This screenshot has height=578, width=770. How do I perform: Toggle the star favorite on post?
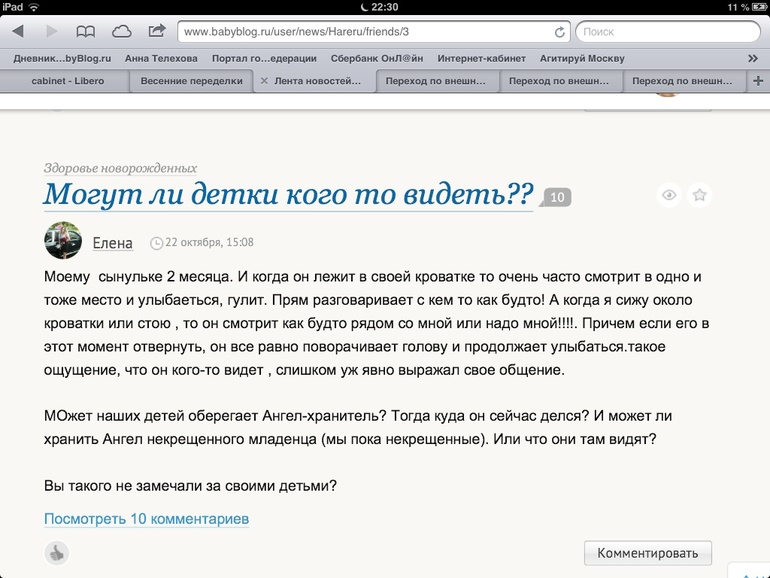[x=700, y=196]
